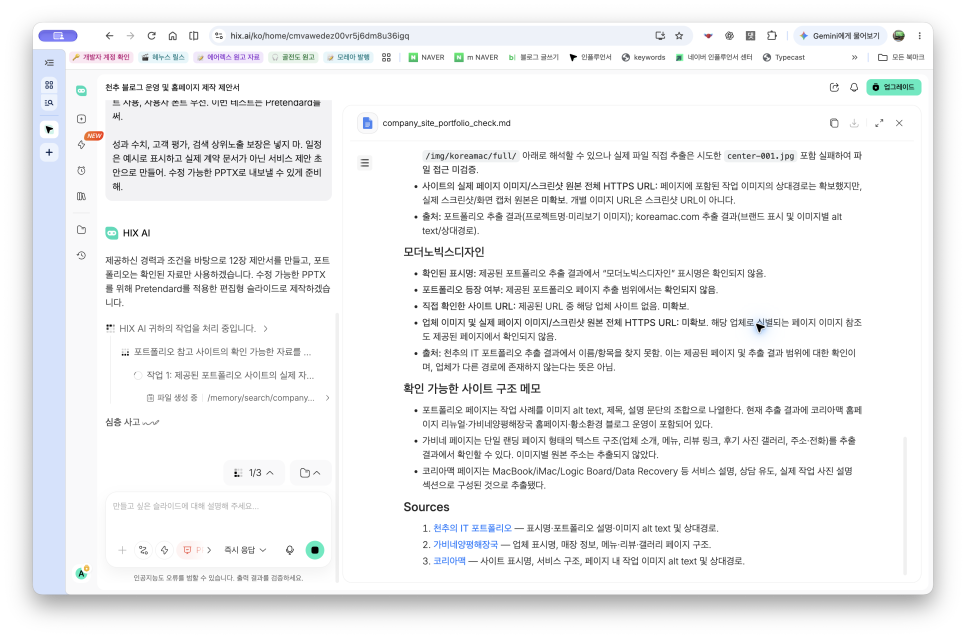The height and width of the screenshot is (638, 966).
Task: Open the keywords bookmark
Action: coord(643,57)
